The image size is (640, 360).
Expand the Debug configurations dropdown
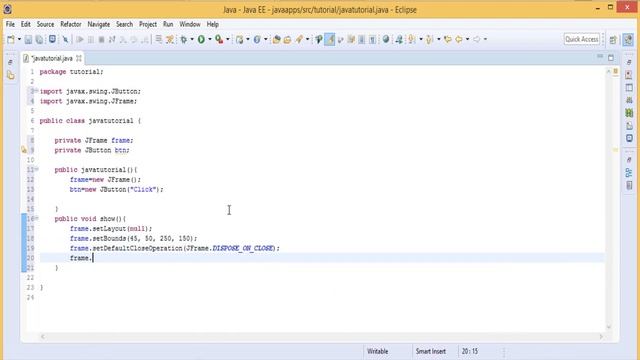pos(192,39)
